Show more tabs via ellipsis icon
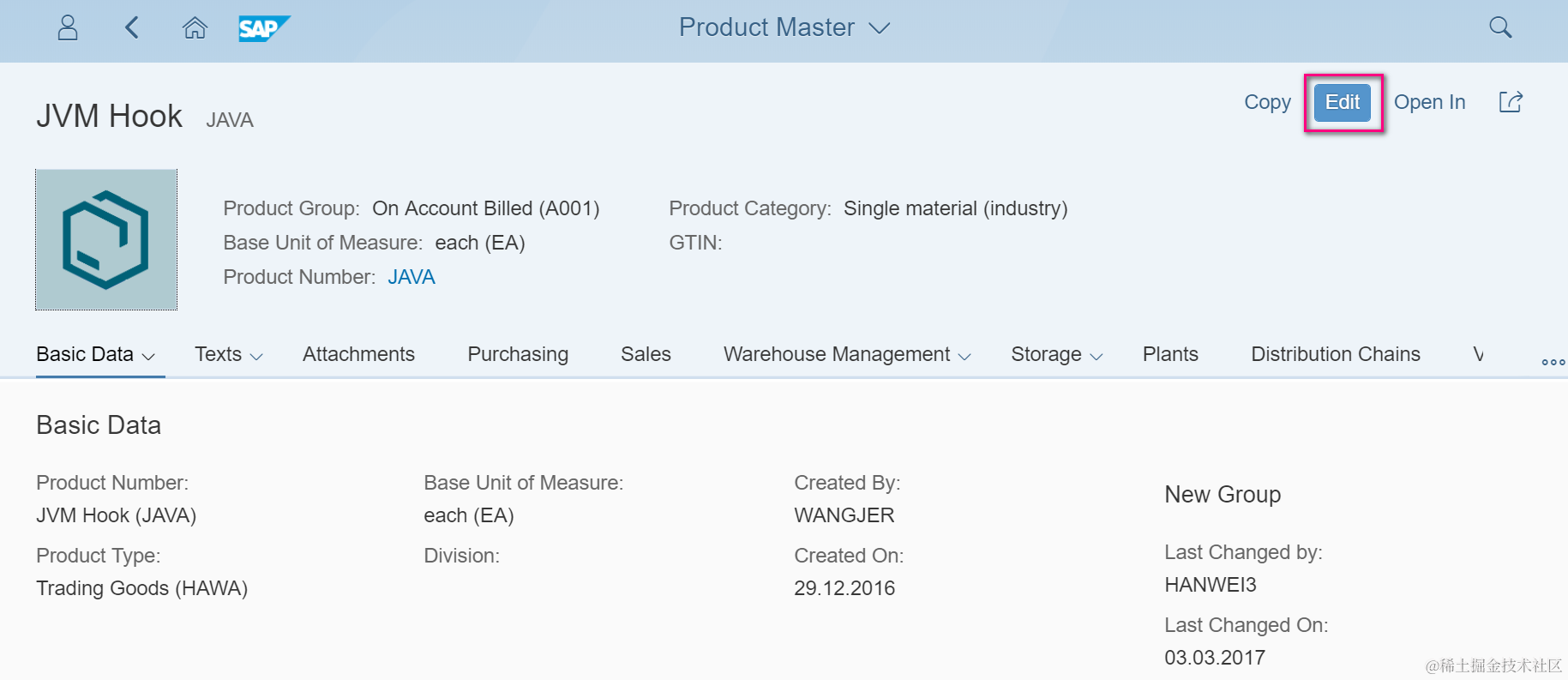Viewport: 1568px width, 680px height. (x=1553, y=362)
